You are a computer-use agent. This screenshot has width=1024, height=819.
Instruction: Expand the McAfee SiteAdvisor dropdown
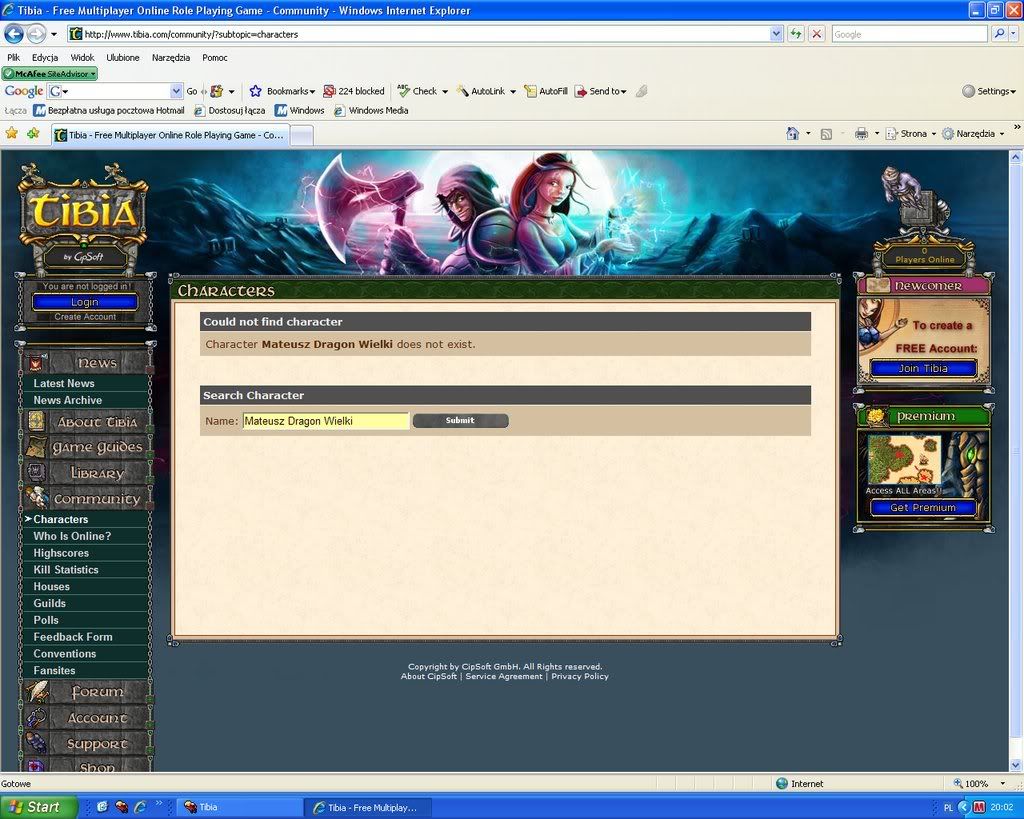pos(93,74)
